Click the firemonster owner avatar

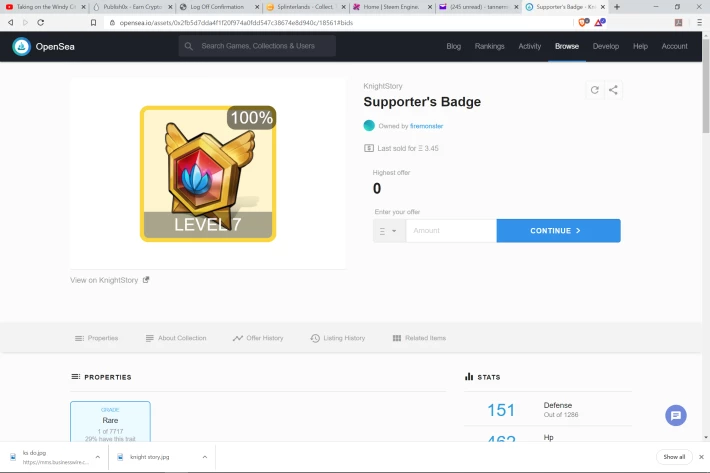pos(369,126)
